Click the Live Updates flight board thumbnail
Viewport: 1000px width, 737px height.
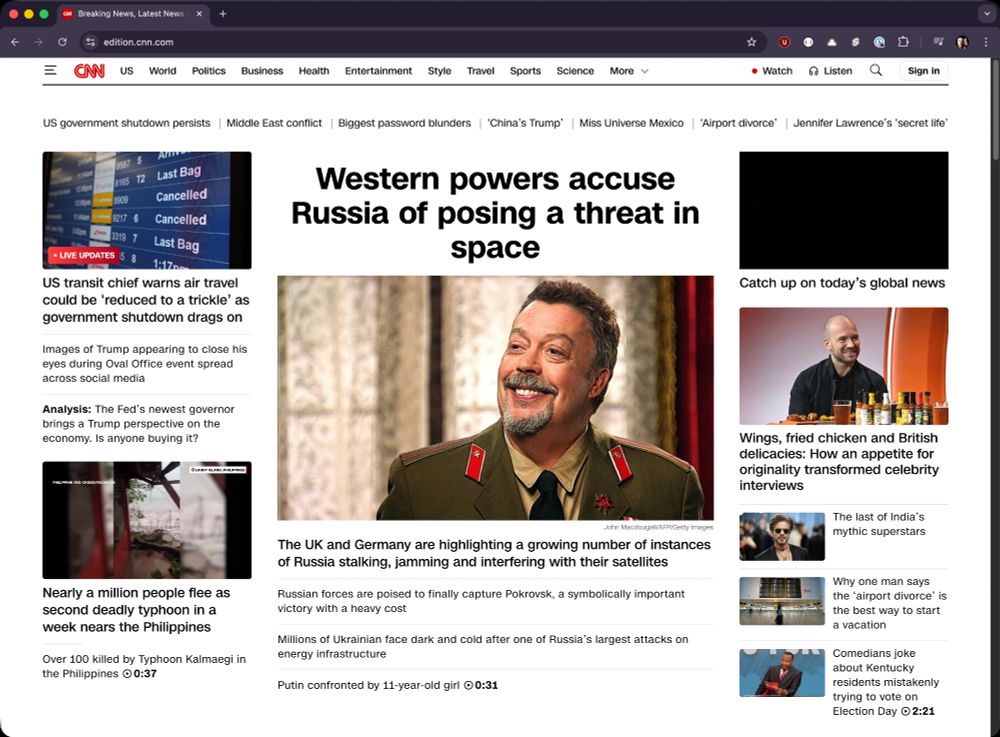coord(146,209)
